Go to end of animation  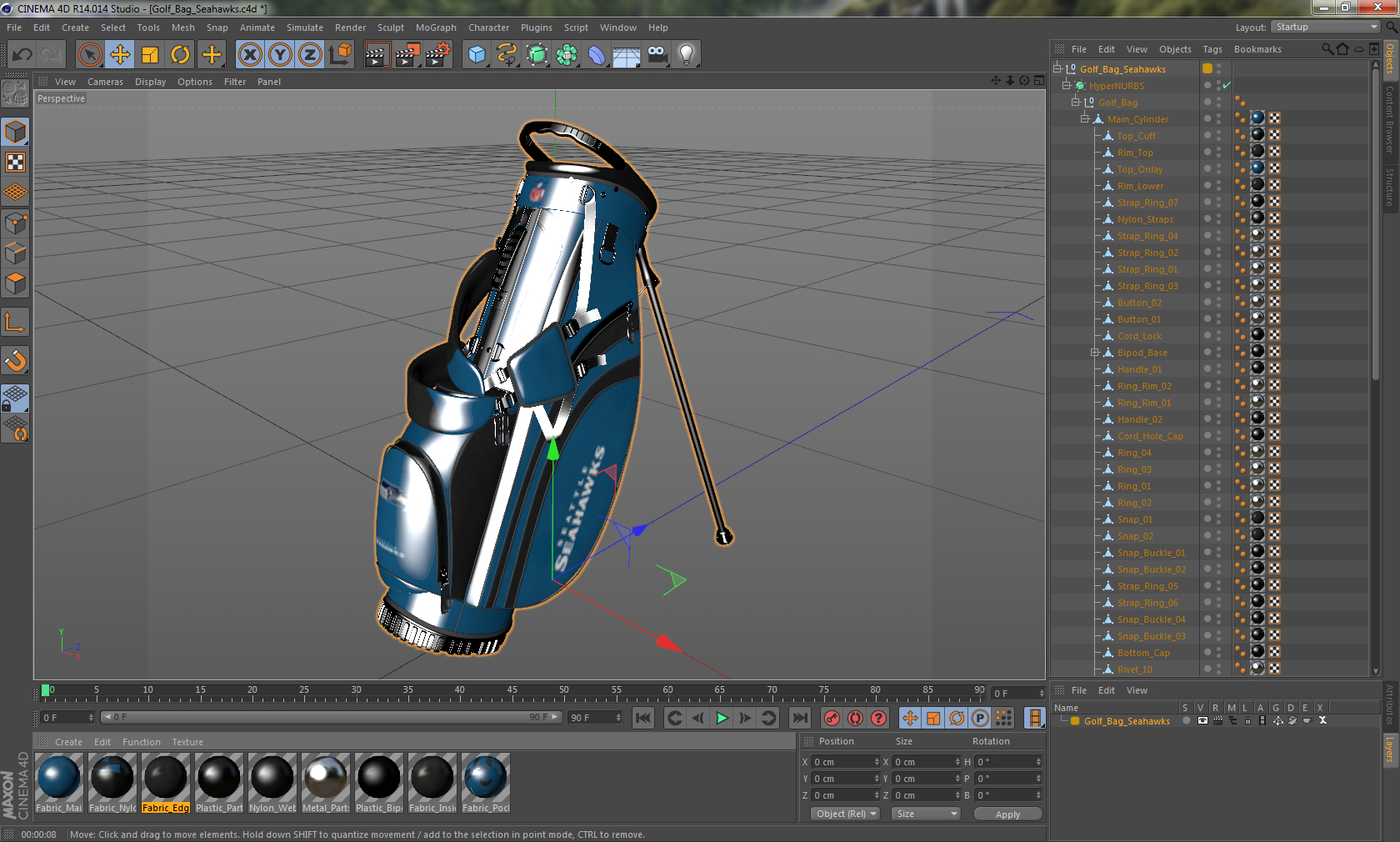(x=800, y=718)
